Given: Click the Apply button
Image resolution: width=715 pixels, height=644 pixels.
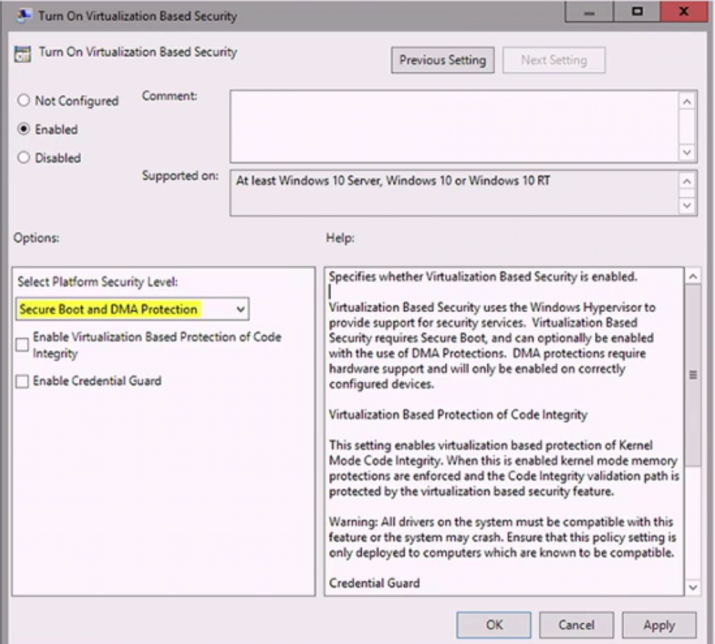Looking at the screenshot, I should tap(659, 625).
